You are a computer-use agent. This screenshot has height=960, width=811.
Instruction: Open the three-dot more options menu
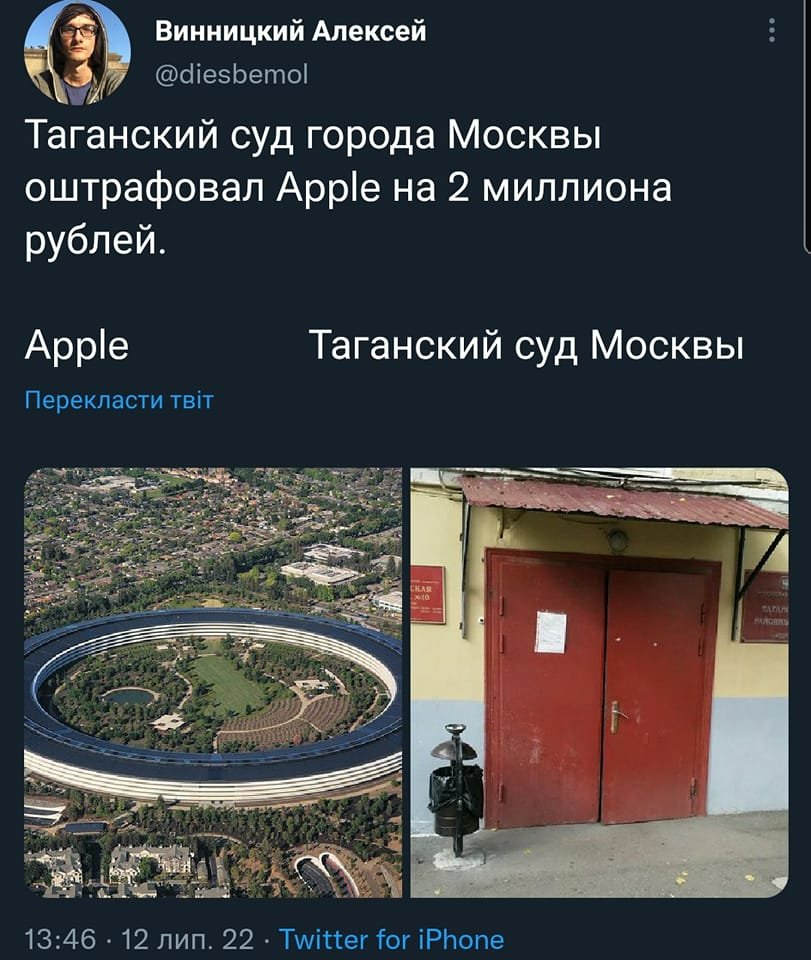tap(772, 30)
